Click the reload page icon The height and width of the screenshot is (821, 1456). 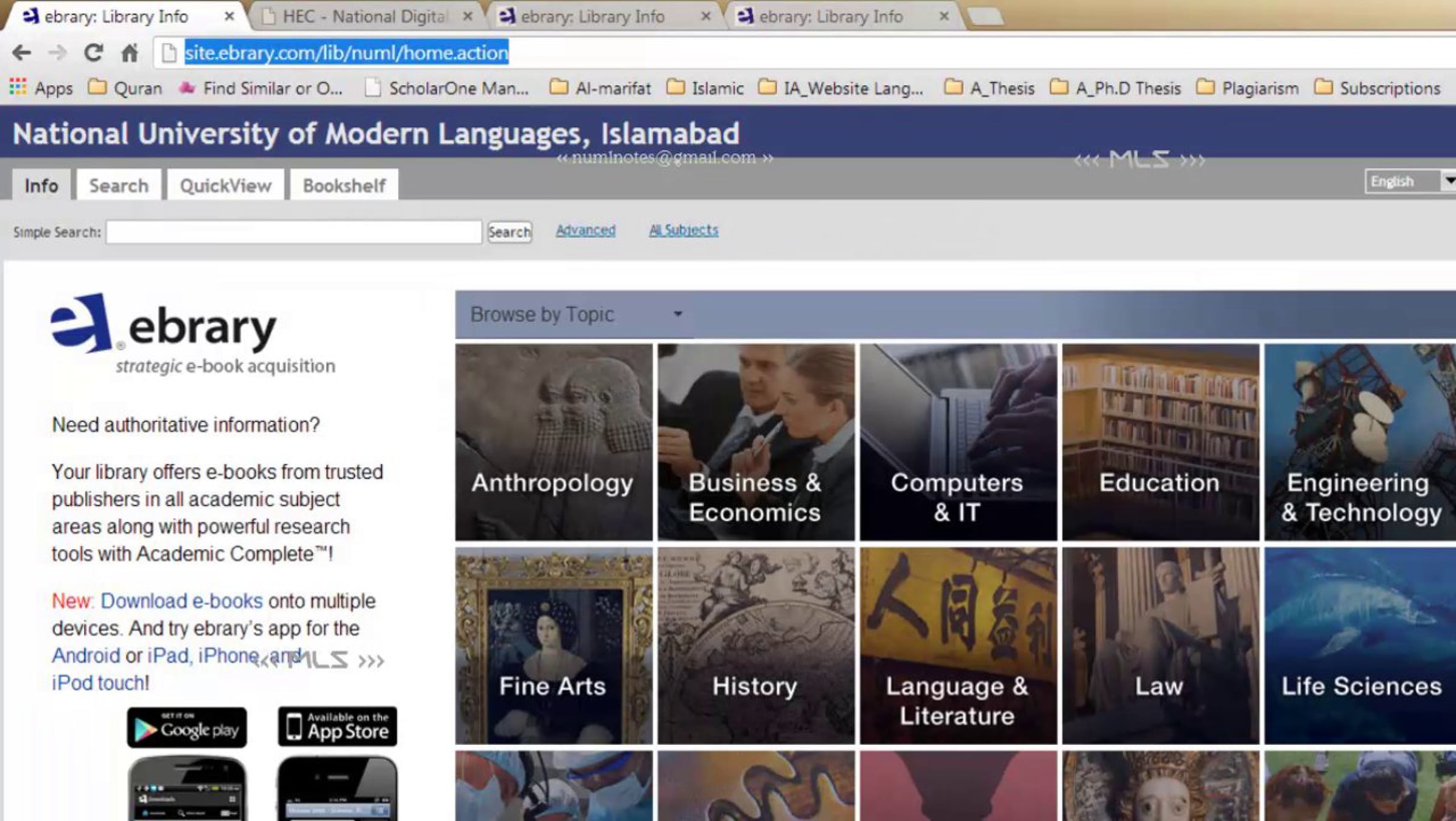[93, 53]
